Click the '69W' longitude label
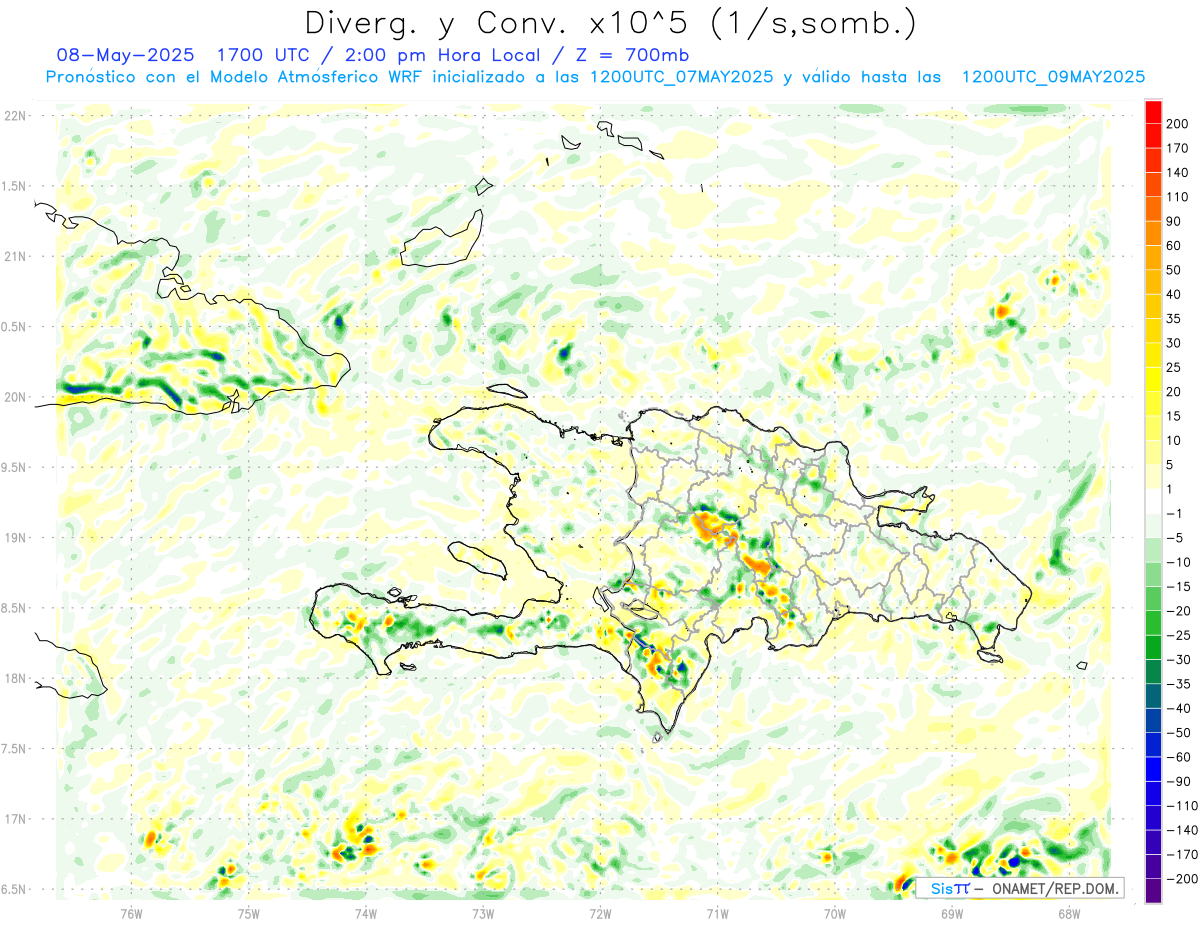Screen dimensions: 1200x927 coord(952,913)
